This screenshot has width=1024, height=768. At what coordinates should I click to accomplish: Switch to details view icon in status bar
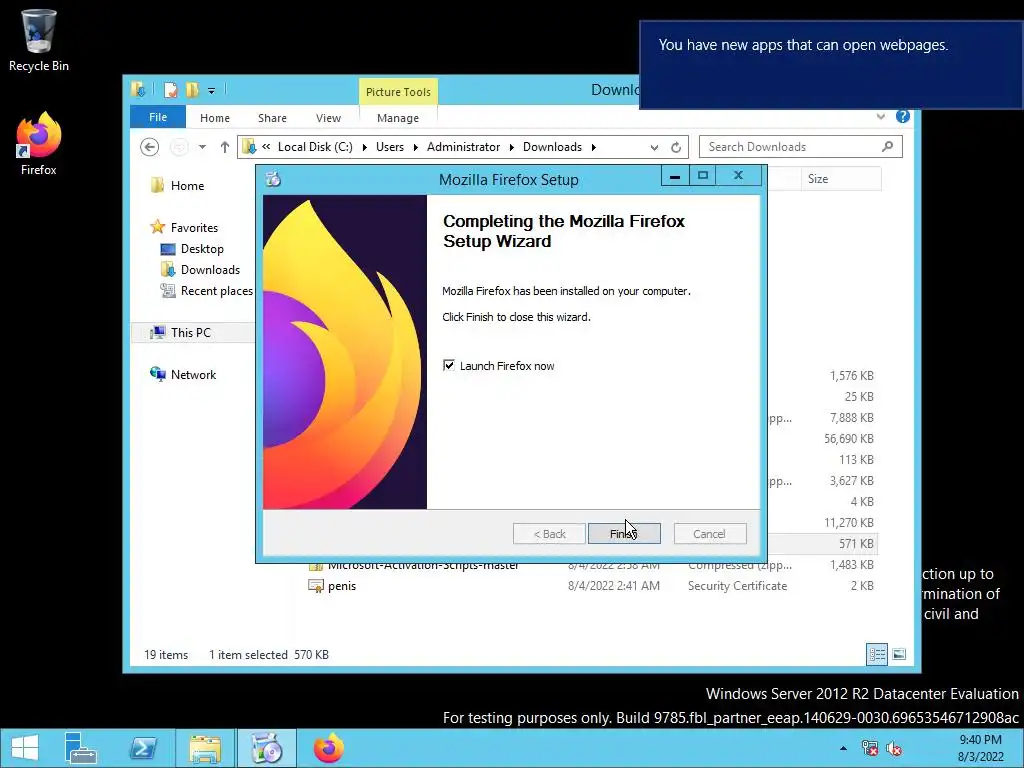click(x=877, y=654)
